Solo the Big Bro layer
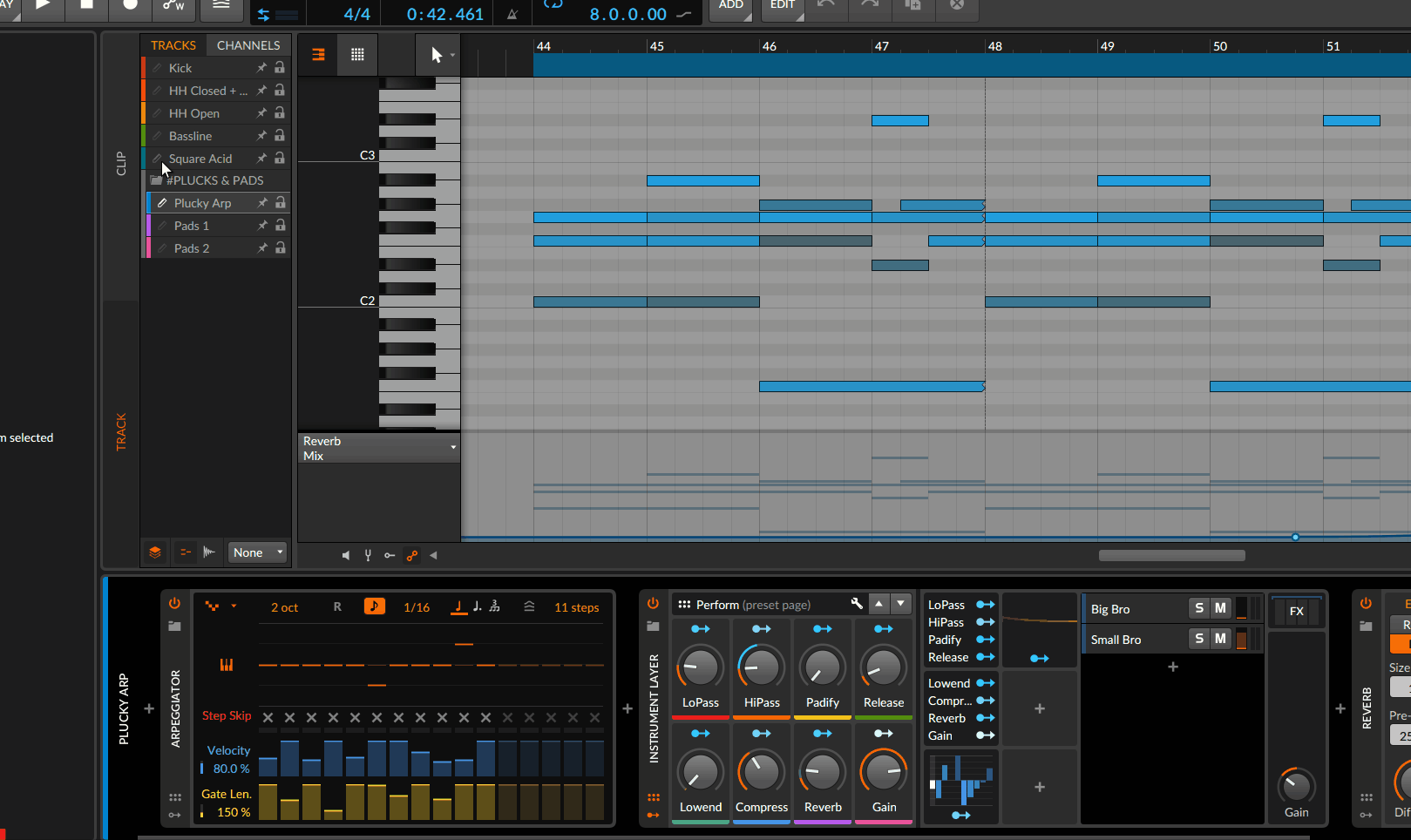The image size is (1411, 840). 1199,608
